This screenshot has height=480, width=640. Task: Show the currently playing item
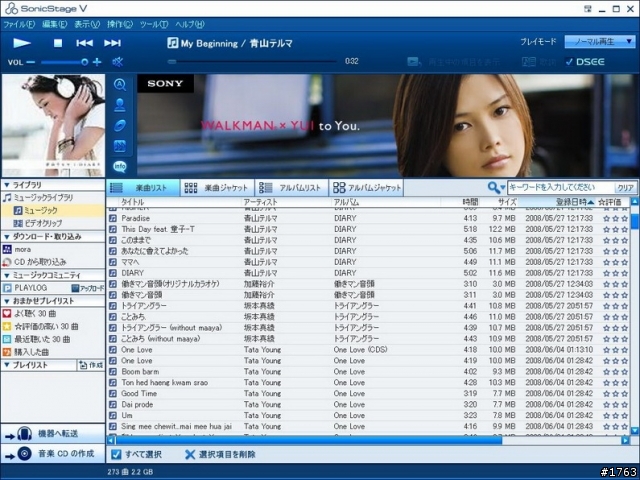(453, 62)
